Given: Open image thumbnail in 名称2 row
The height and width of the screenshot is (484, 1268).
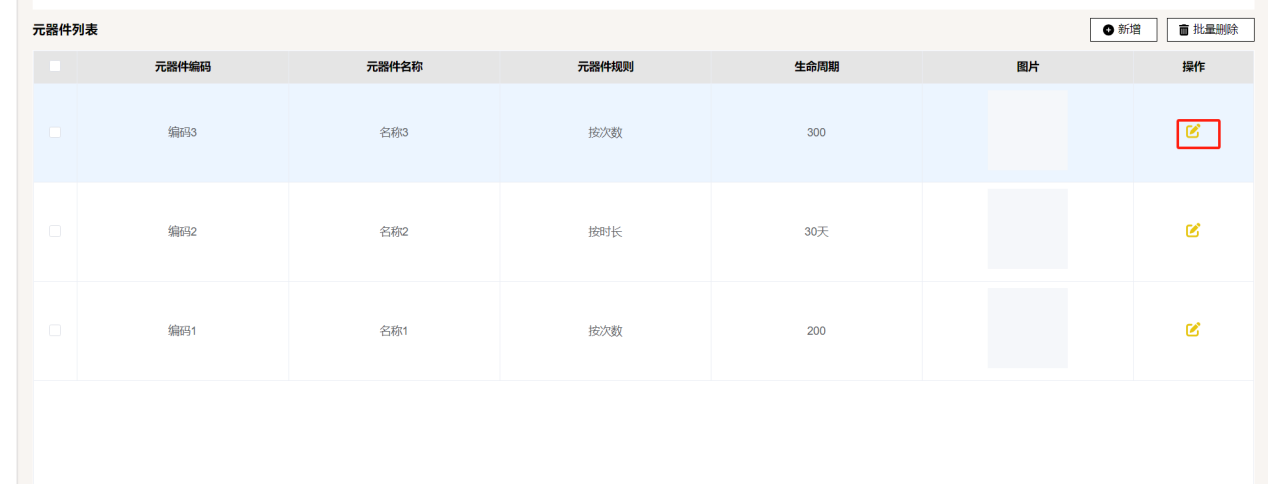Looking at the screenshot, I should pyautogui.click(x=1027, y=229).
